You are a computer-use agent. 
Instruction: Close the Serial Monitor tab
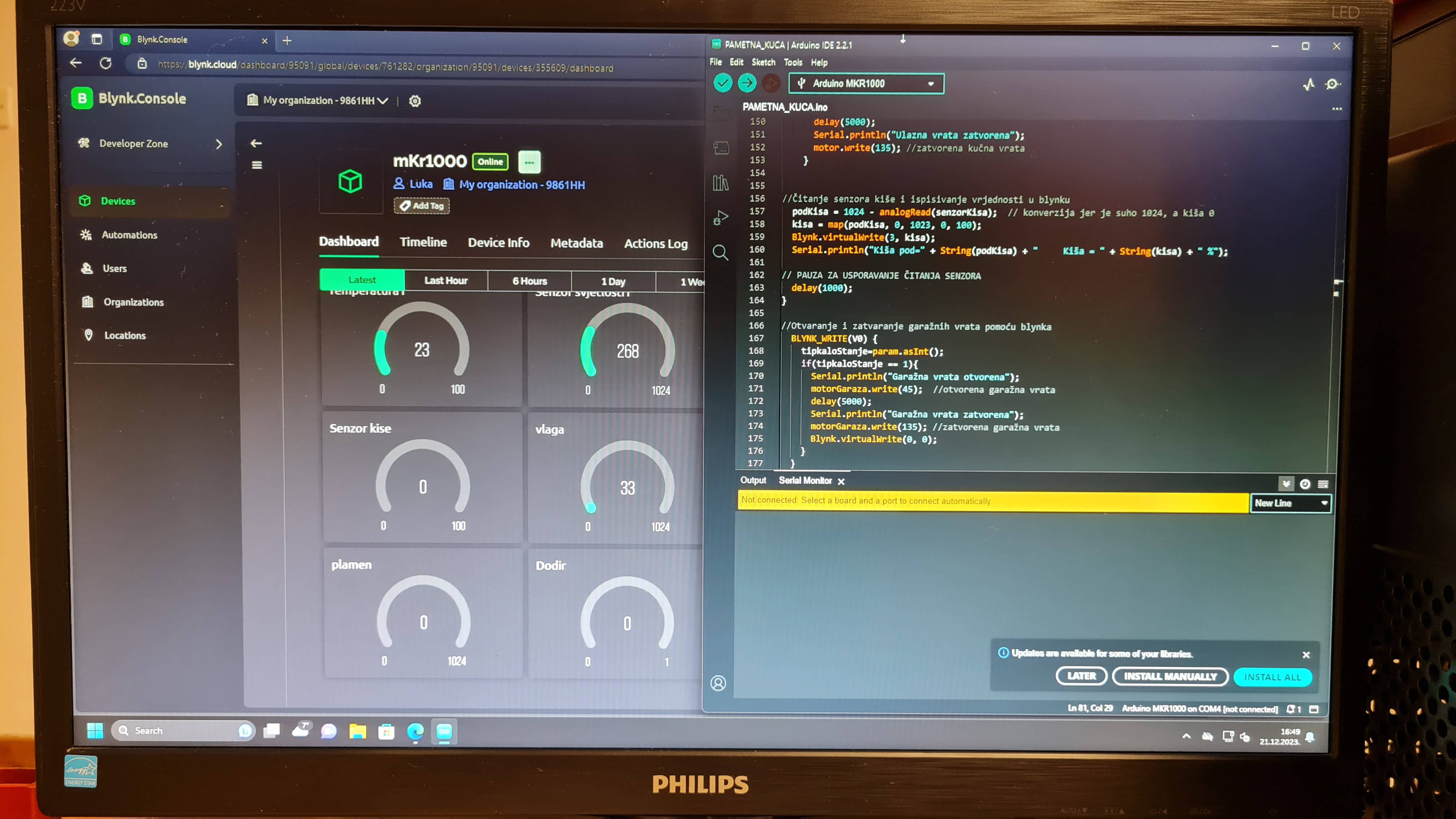click(x=841, y=482)
